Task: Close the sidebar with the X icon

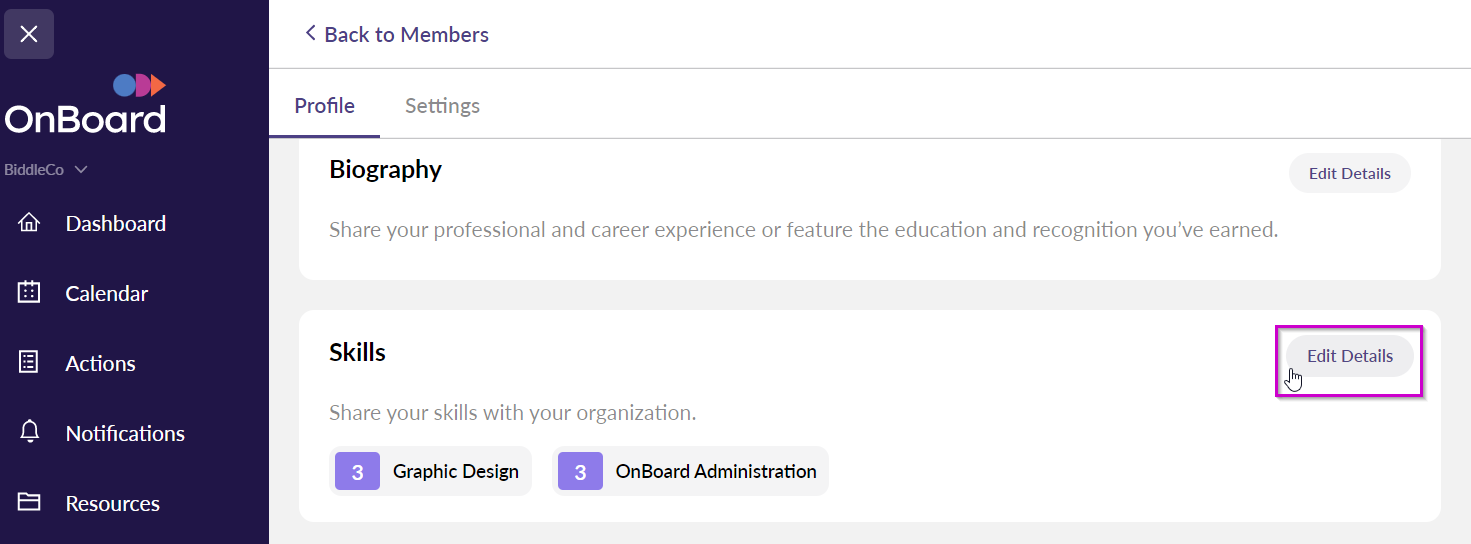Action: click(29, 34)
